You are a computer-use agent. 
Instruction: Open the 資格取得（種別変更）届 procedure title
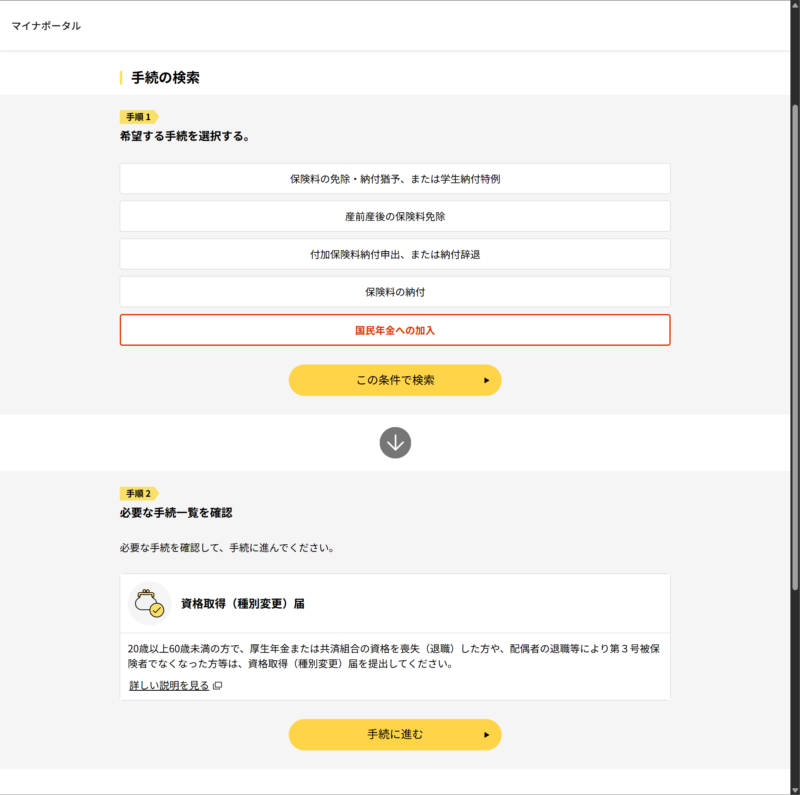point(242,604)
